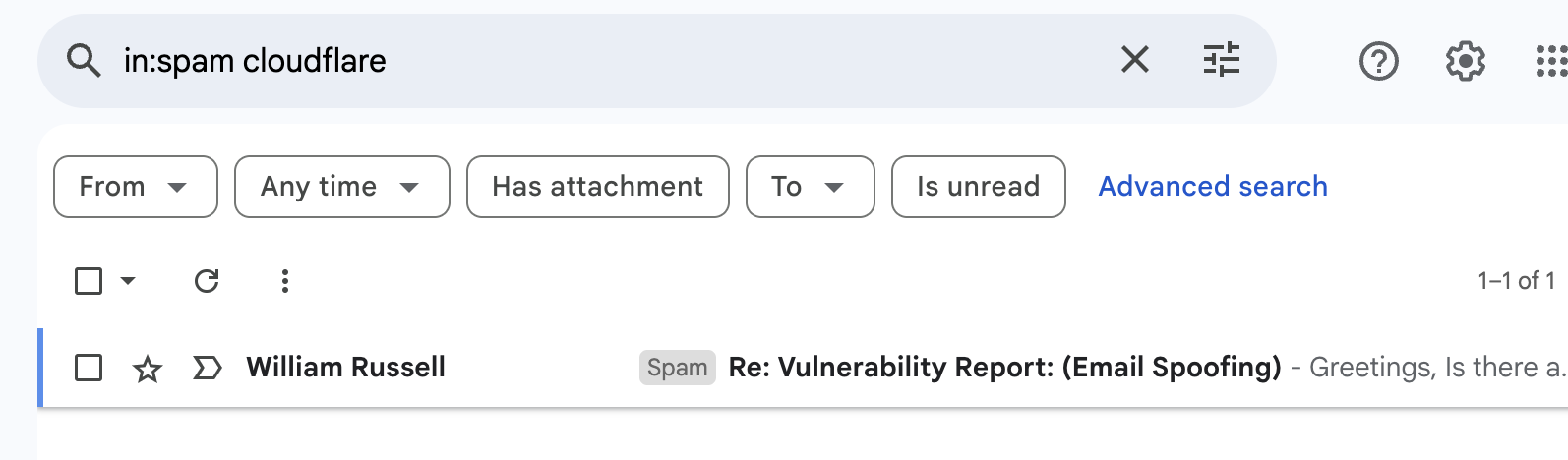Open the Support help icon
1568x460 pixels.
pos(1378,61)
